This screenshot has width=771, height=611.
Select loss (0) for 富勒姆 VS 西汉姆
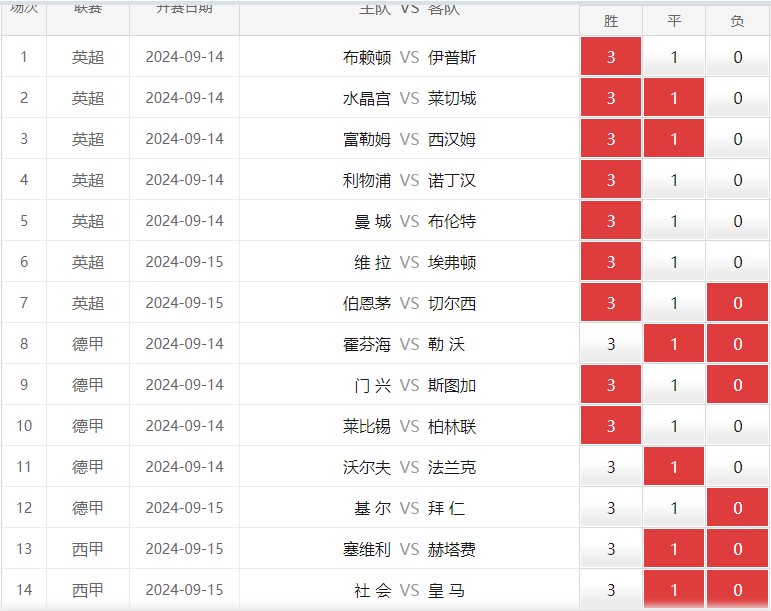pos(738,139)
